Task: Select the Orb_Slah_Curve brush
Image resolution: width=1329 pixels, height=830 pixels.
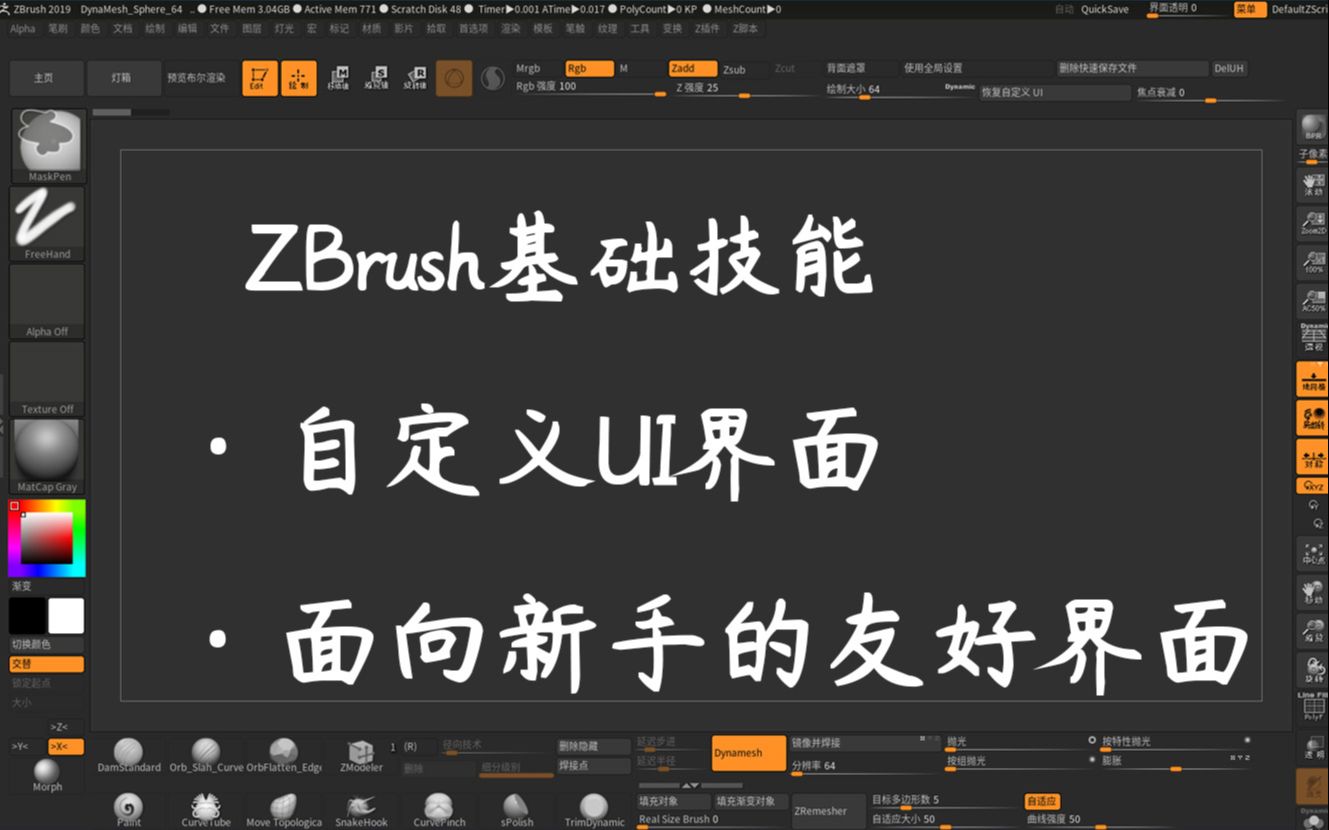Action: [206, 756]
